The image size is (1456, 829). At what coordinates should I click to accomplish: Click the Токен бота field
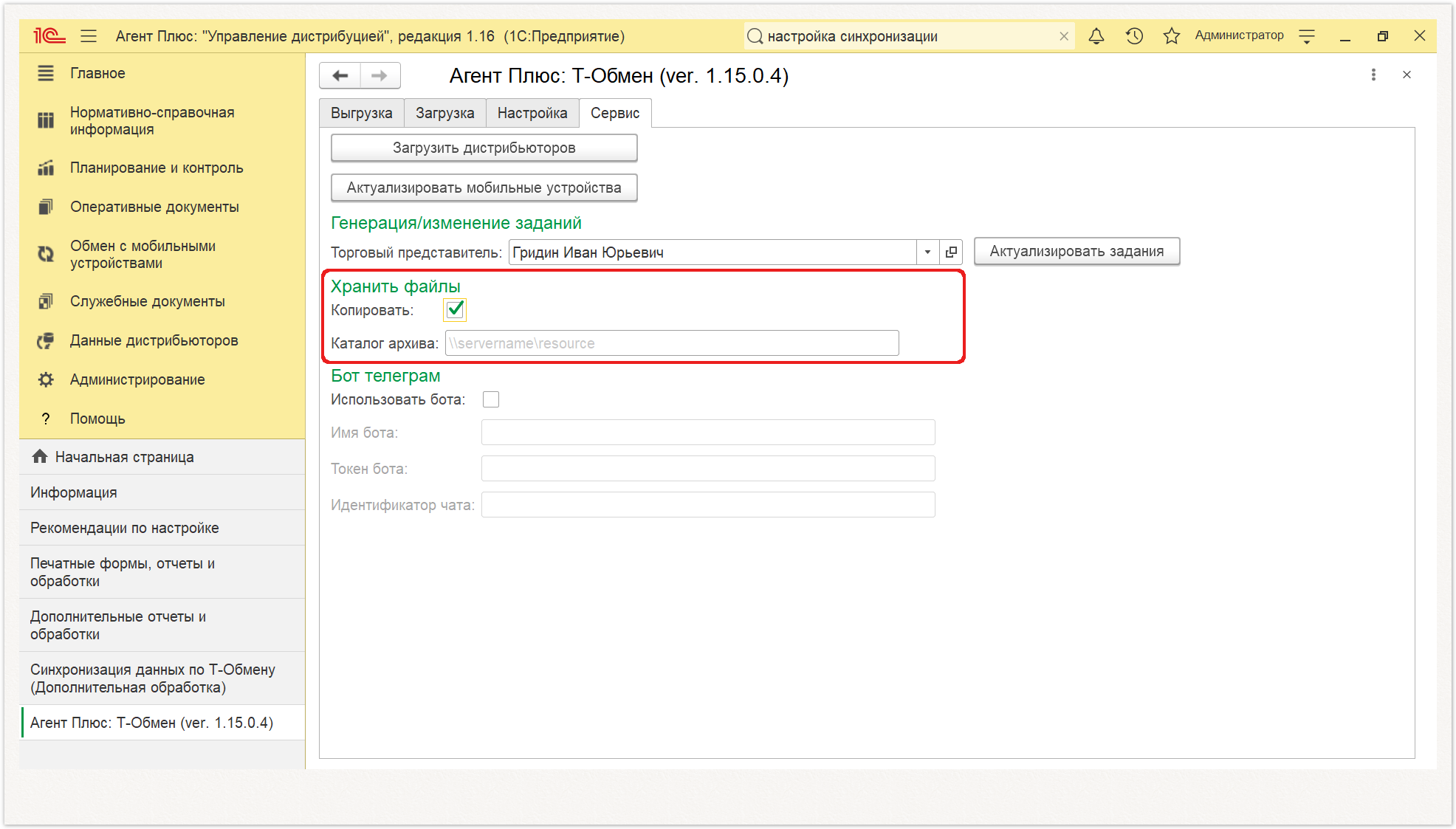[708, 469]
